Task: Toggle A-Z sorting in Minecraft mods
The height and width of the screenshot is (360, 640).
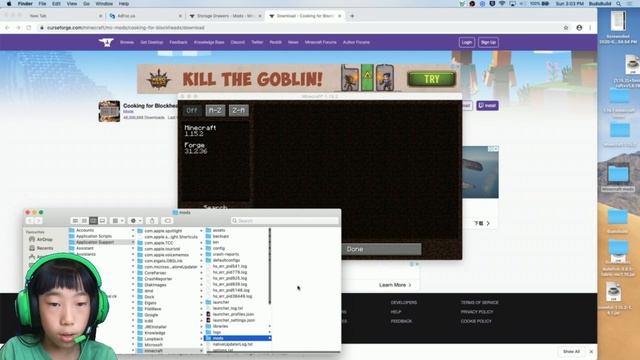Action: tap(215, 110)
